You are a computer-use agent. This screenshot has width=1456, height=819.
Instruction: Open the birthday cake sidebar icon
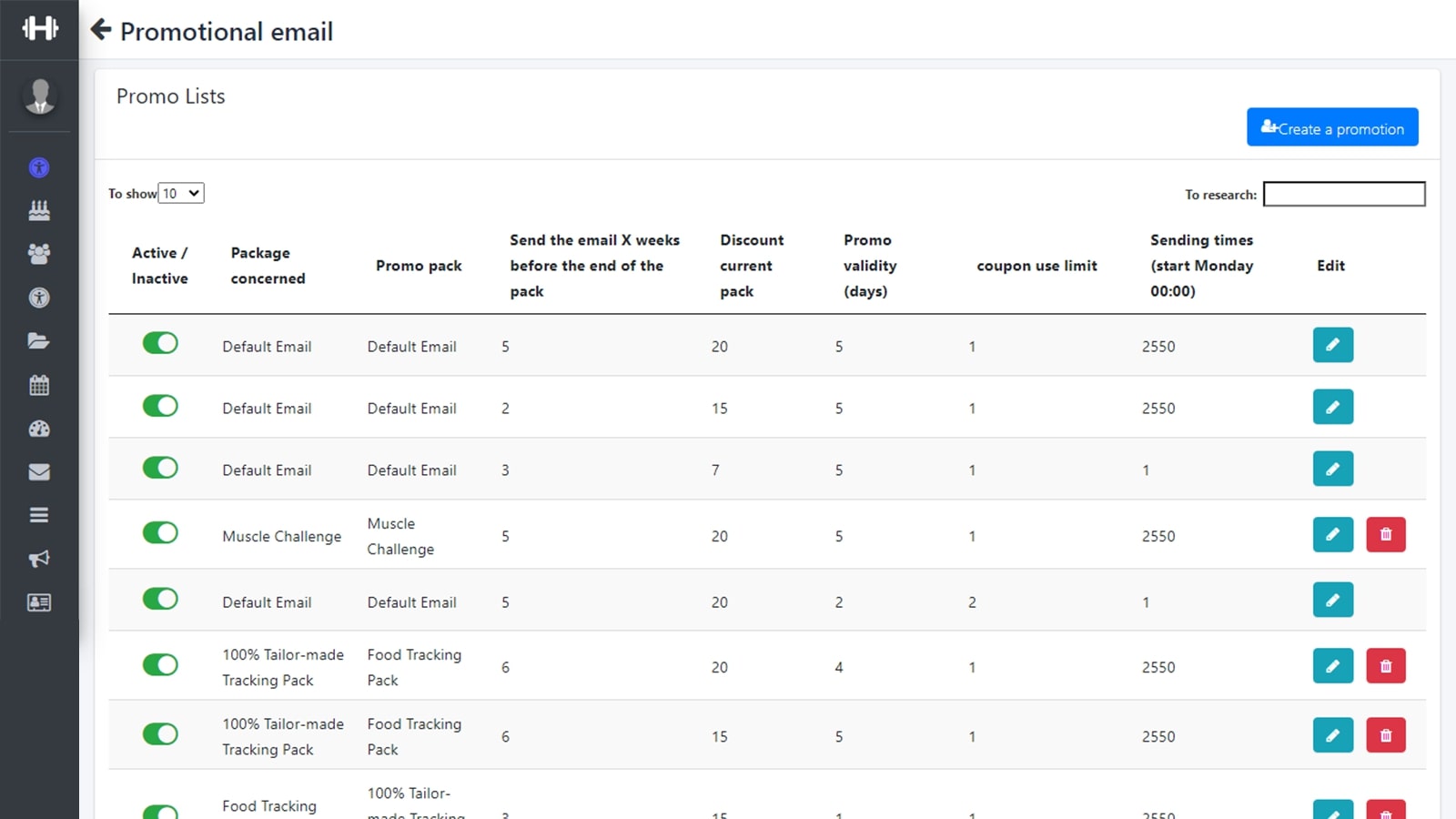click(39, 210)
